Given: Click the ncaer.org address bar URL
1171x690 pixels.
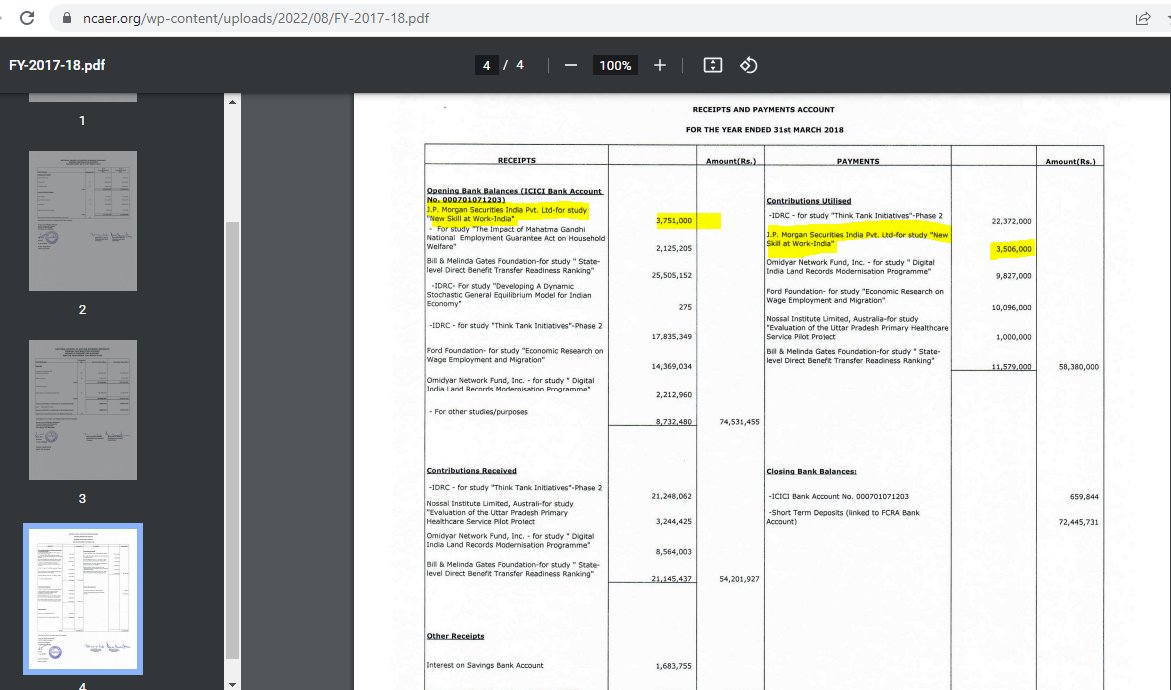Looking at the screenshot, I should [x=256, y=18].
